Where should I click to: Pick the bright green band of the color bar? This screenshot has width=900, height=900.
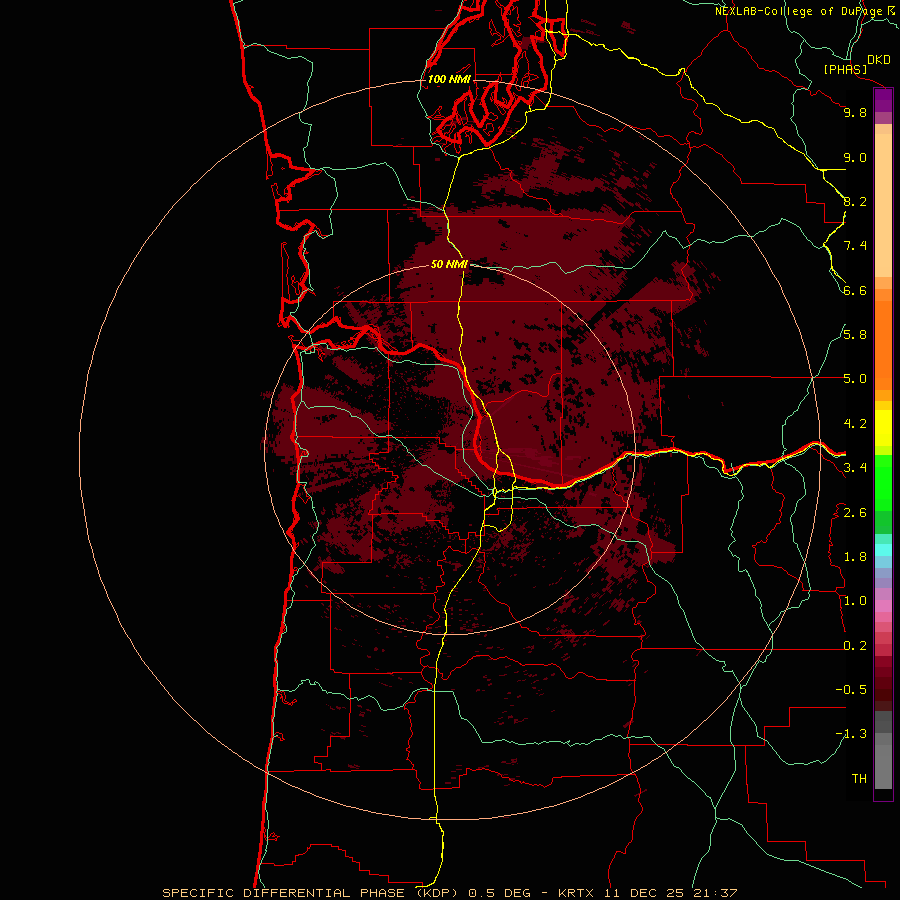(x=883, y=482)
